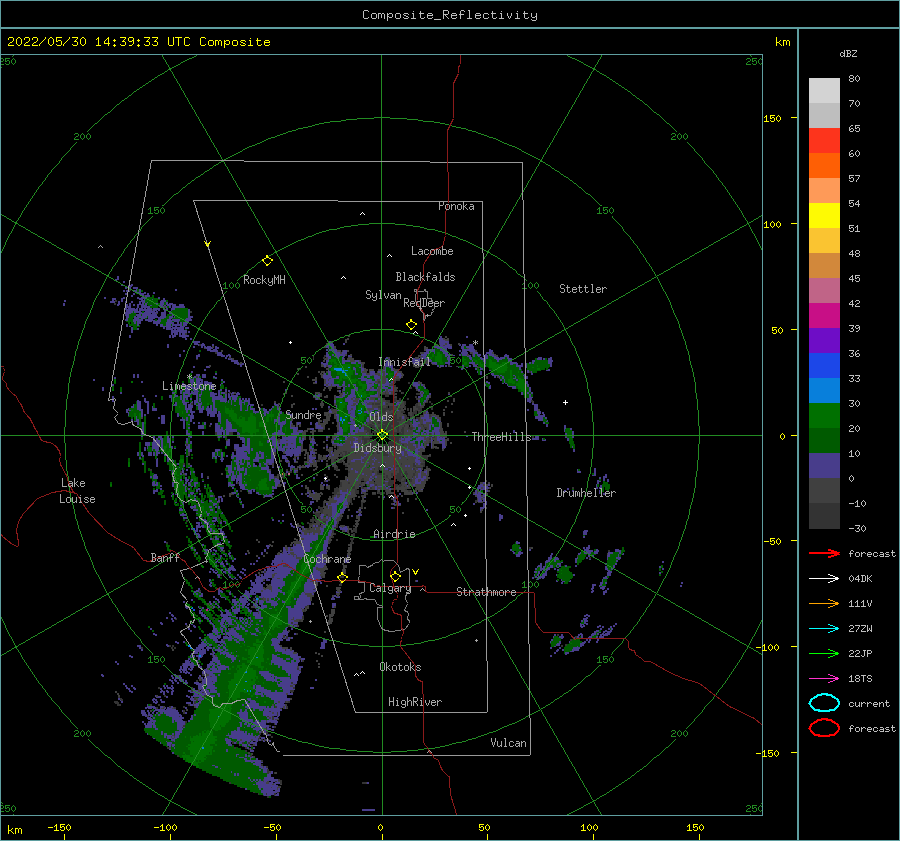The image size is (900, 841).
Task: Click the ThreeHills label
Action: click(x=502, y=437)
